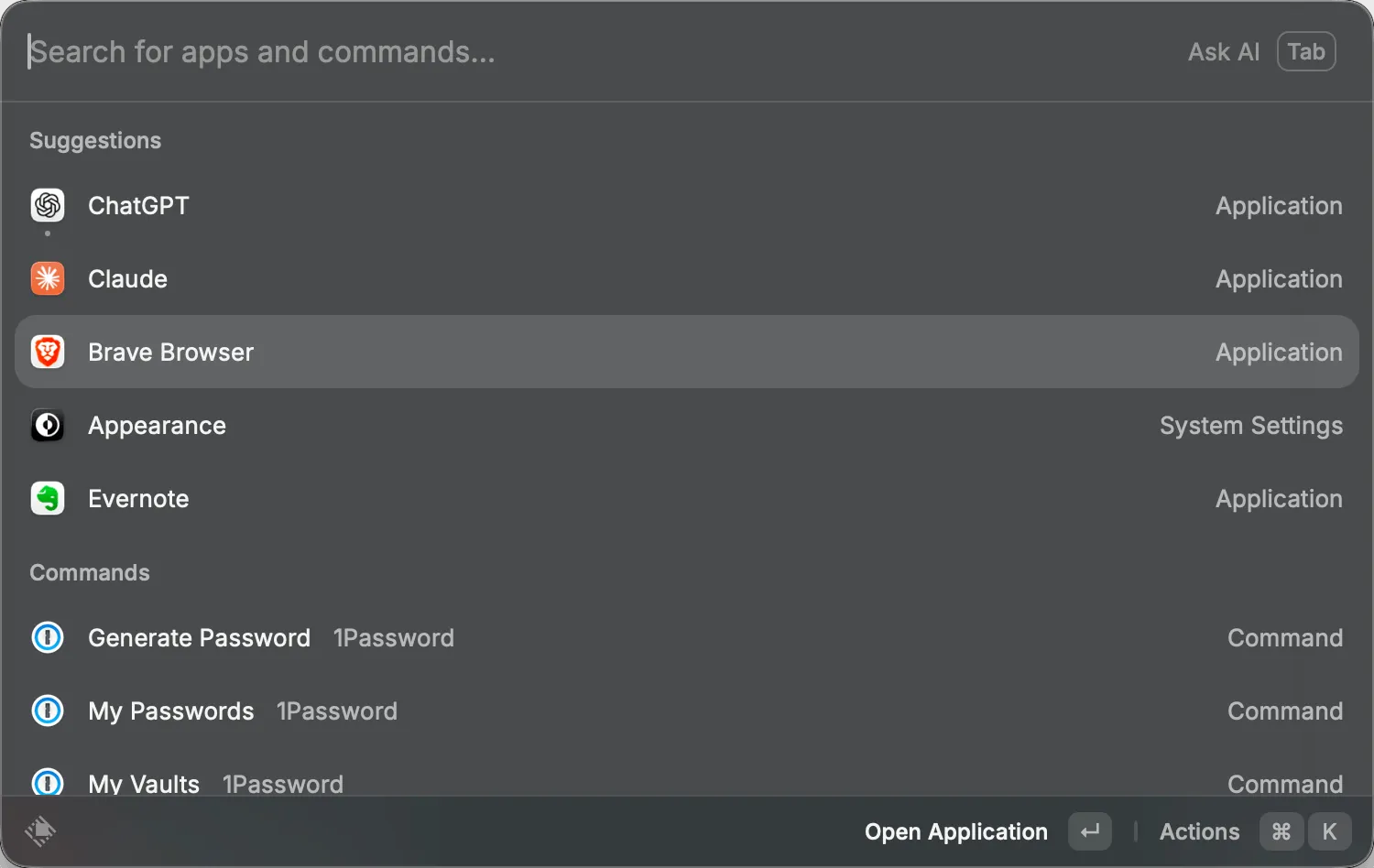Select the Brave Browser lion icon
Image resolution: width=1374 pixels, height=868 pixels.
click(x=47, y=352)
